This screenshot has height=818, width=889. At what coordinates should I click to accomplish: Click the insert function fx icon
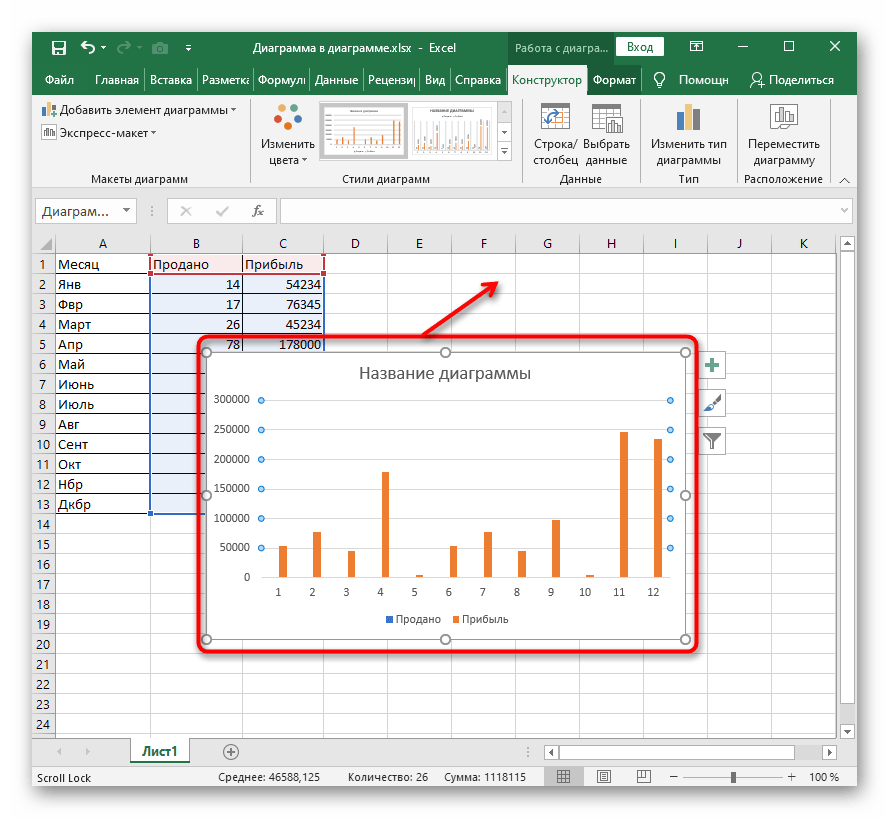[258, 211]
